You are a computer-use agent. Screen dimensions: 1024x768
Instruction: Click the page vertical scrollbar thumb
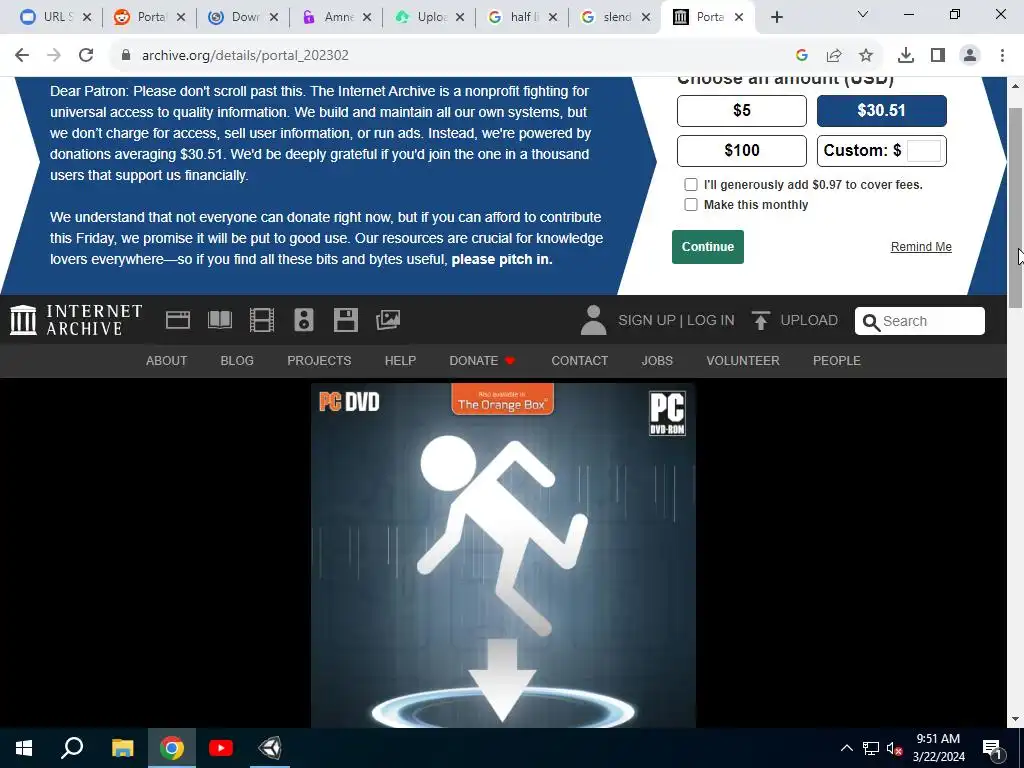coord(1015,208)
